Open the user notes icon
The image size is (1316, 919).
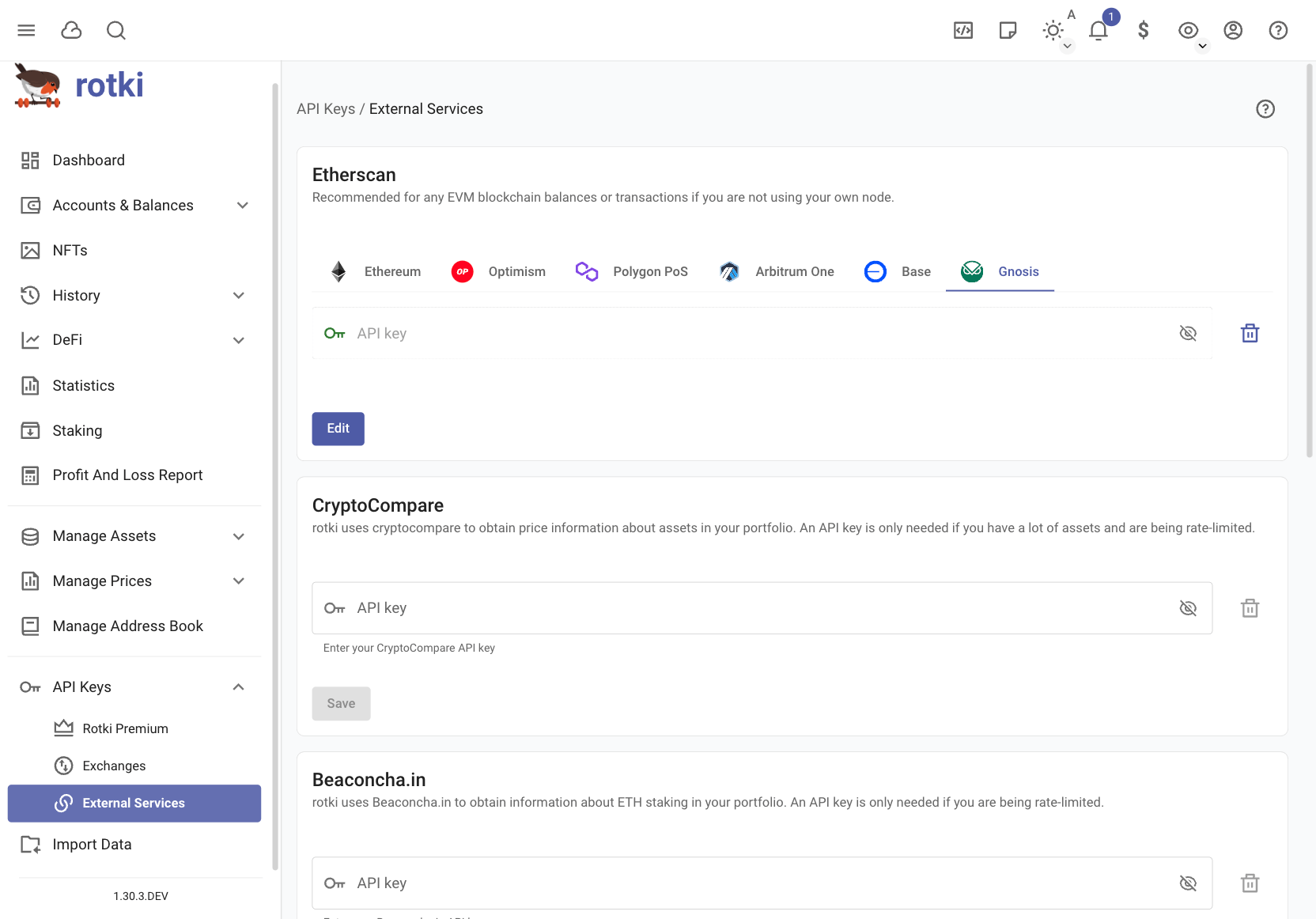point(1008,30)
